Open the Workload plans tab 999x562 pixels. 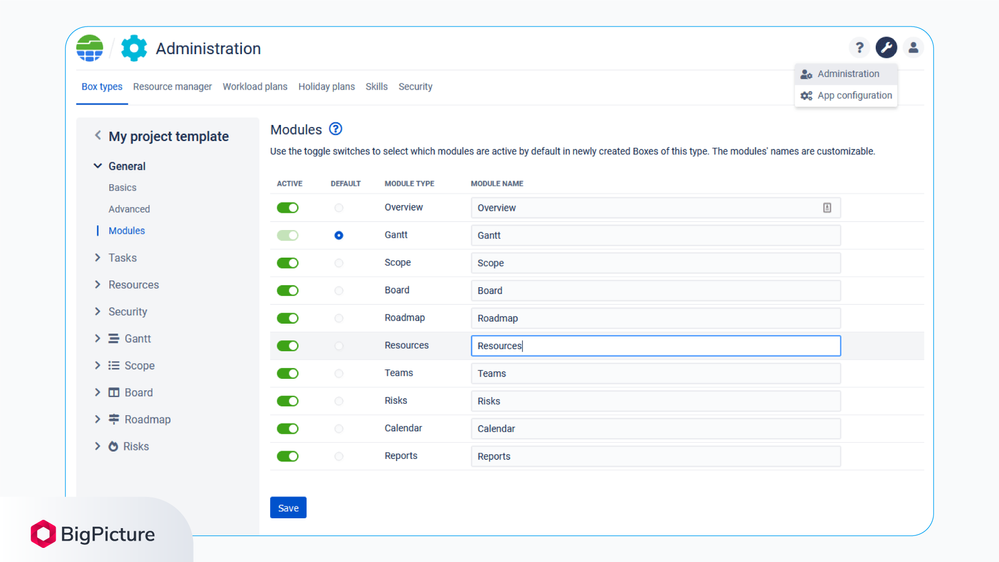coord(255,87)
